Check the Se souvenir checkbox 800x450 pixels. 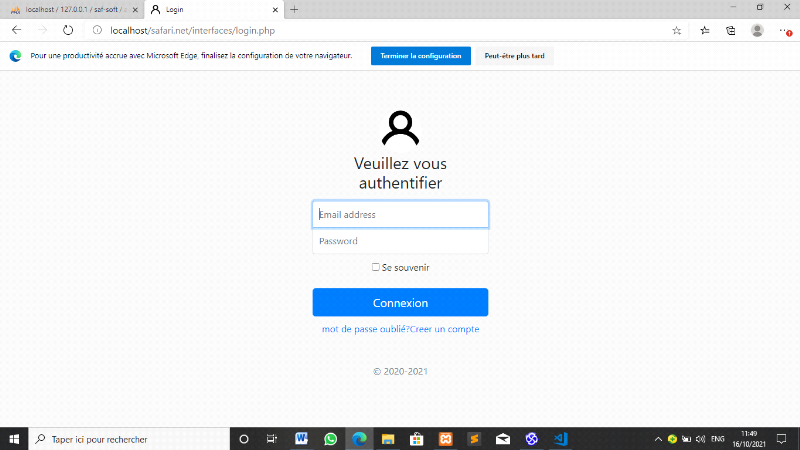(376, 267)
